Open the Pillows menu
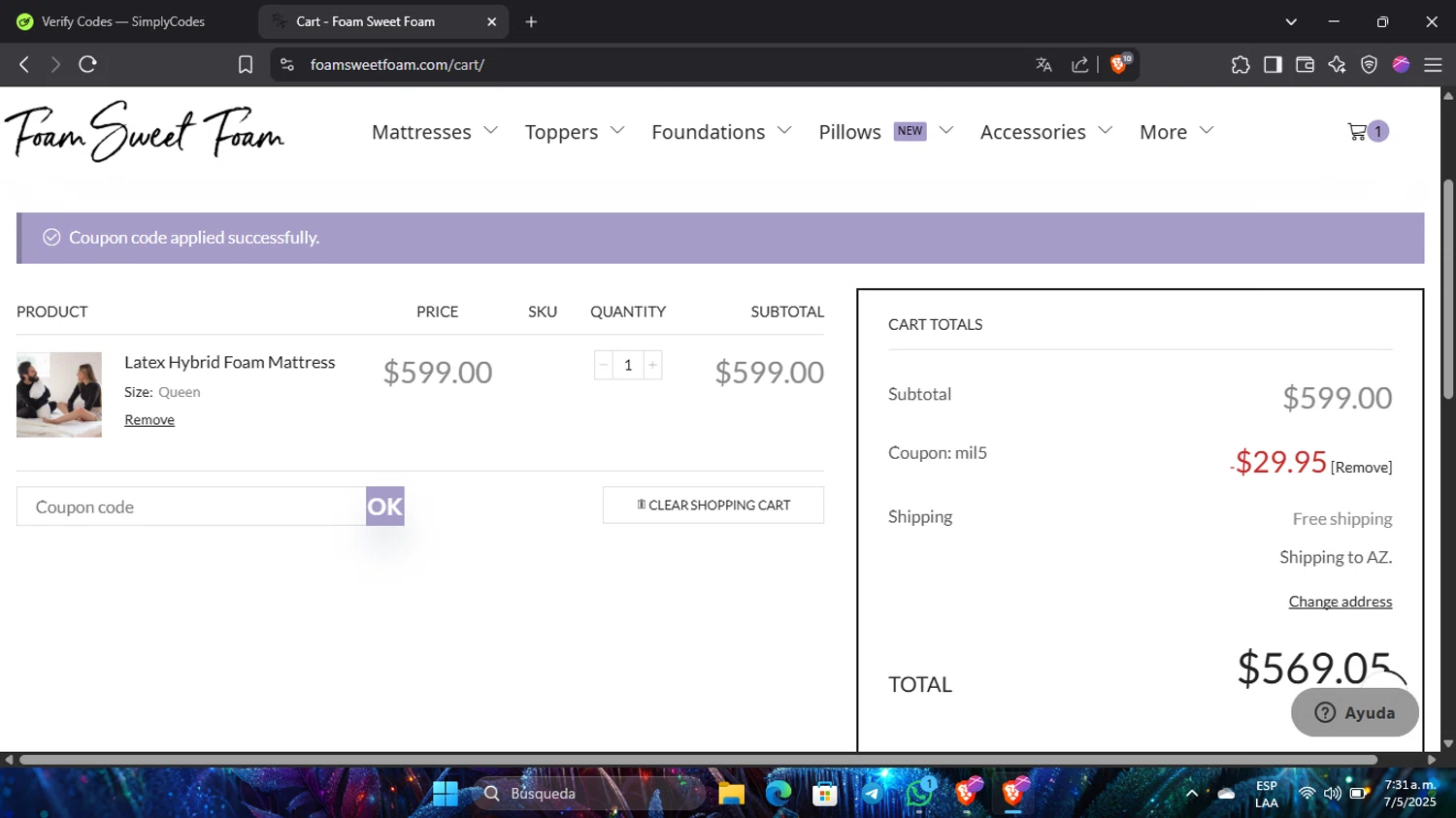Screen dimensions: 1456x818 849,132
